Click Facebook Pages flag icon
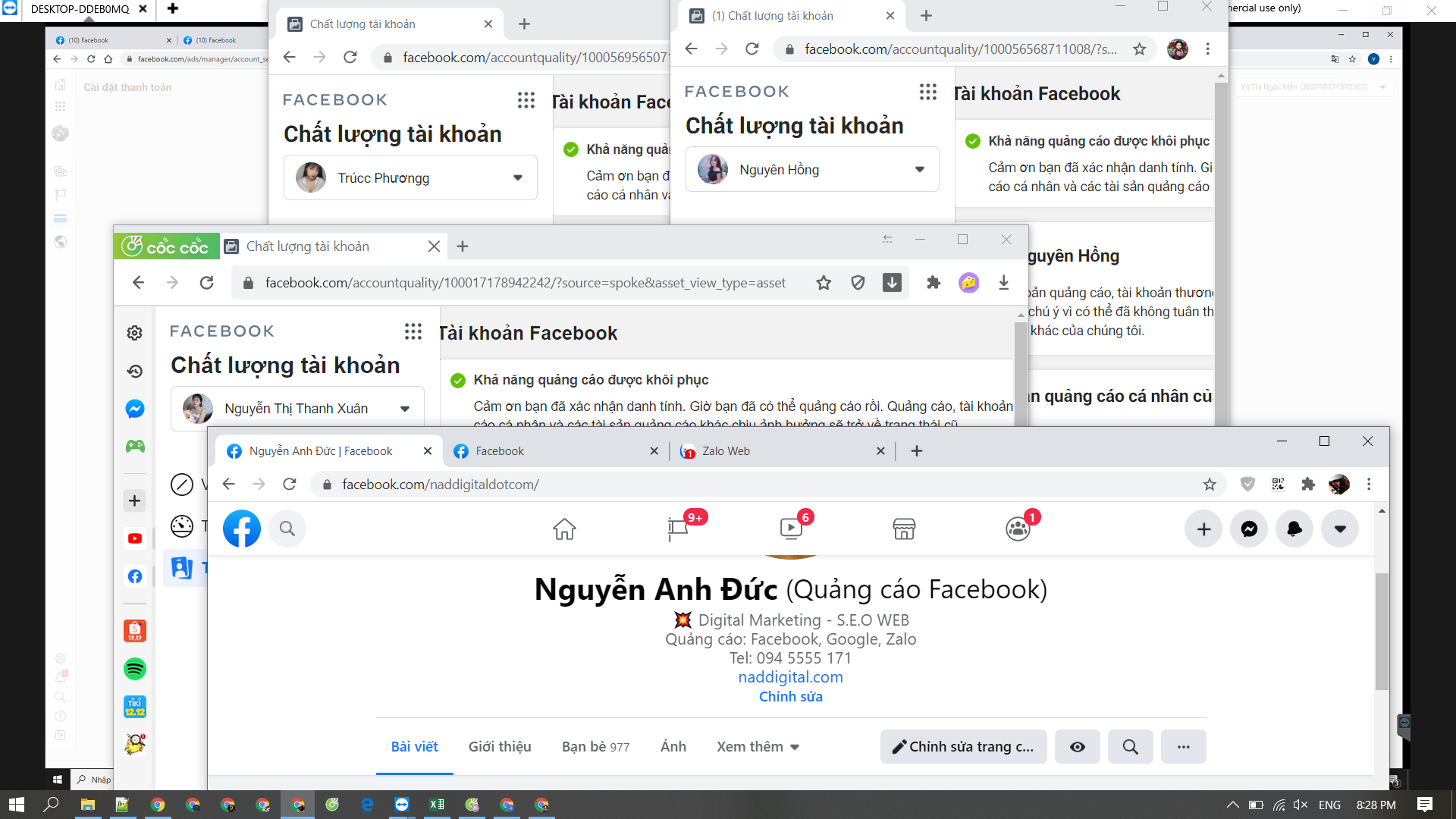The height and width of the screenshot is (819, 1456). (677, 529)
